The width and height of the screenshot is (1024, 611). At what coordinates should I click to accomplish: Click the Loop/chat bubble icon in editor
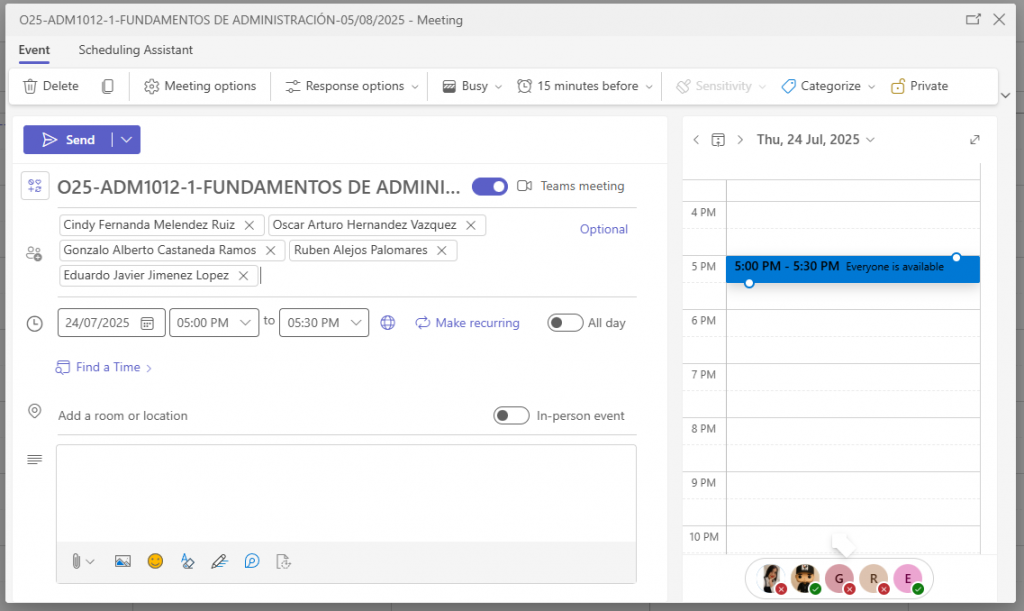pos(252,561)
